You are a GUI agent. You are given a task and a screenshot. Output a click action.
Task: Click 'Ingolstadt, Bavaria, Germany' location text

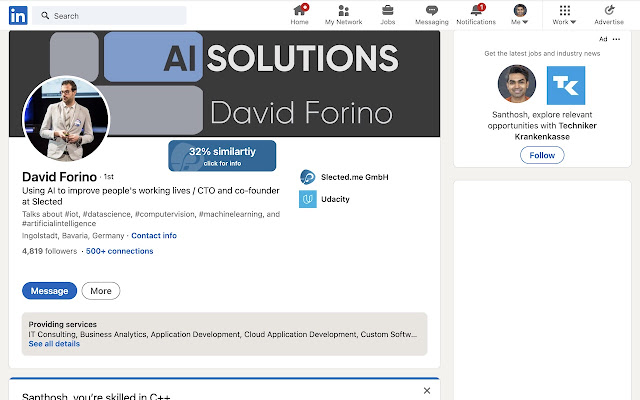pyautogui.click(x=73, y=236)
